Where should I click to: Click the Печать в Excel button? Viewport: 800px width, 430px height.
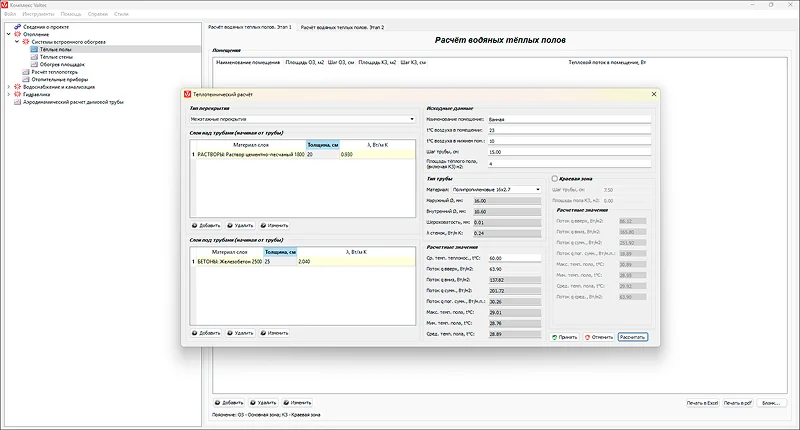[703, 403]
